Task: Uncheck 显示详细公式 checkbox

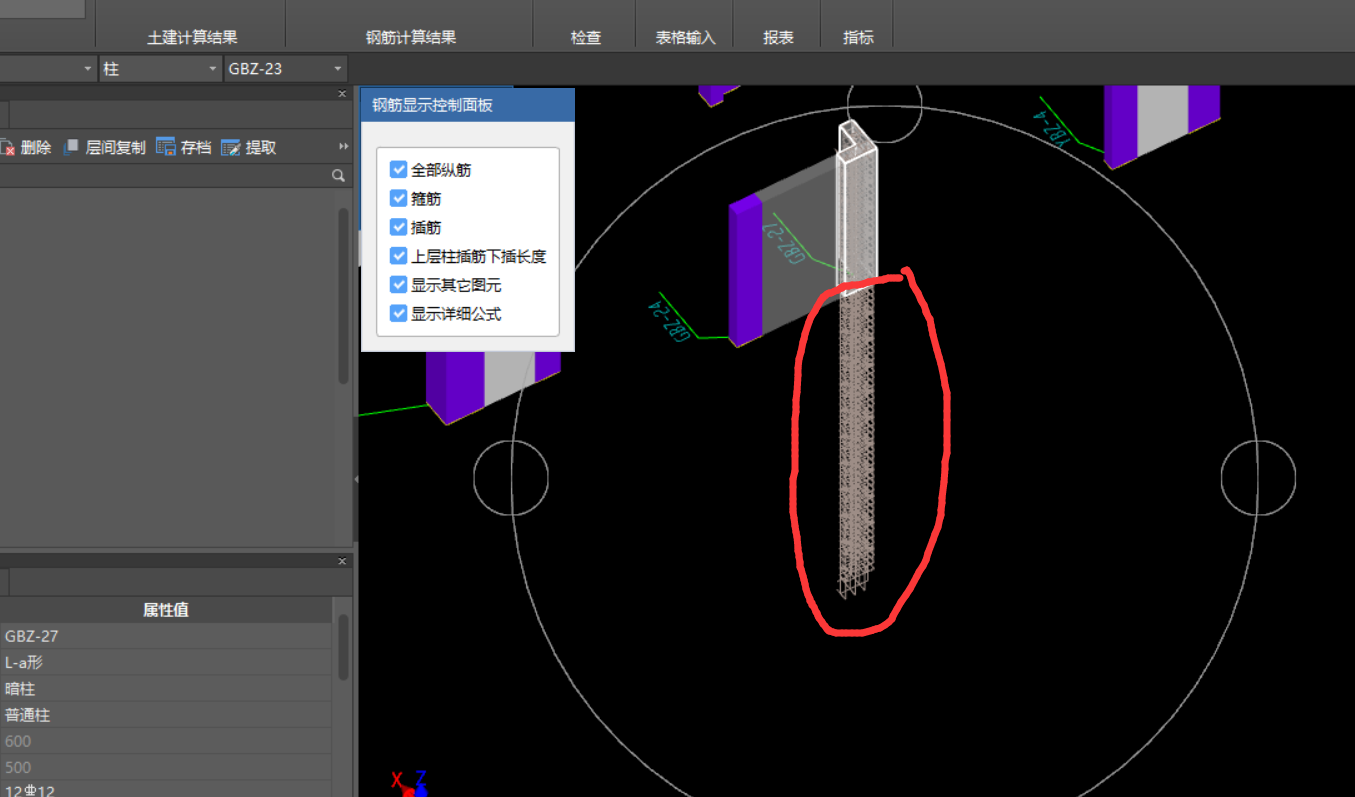Action: click(399, 313)
